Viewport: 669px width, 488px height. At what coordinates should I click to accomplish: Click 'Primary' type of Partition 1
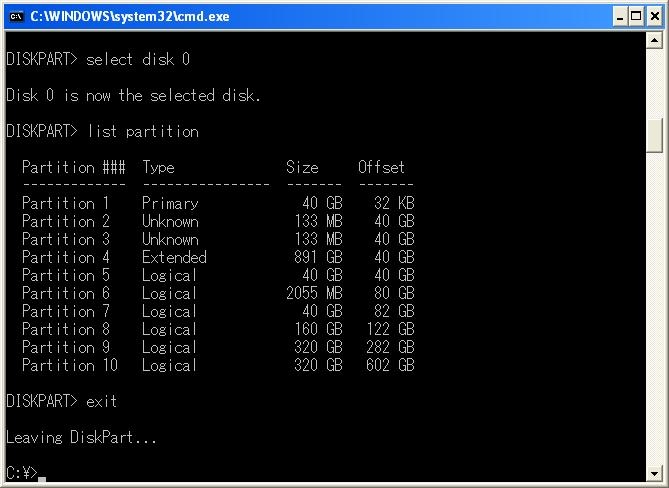click(x=170, y=203)
